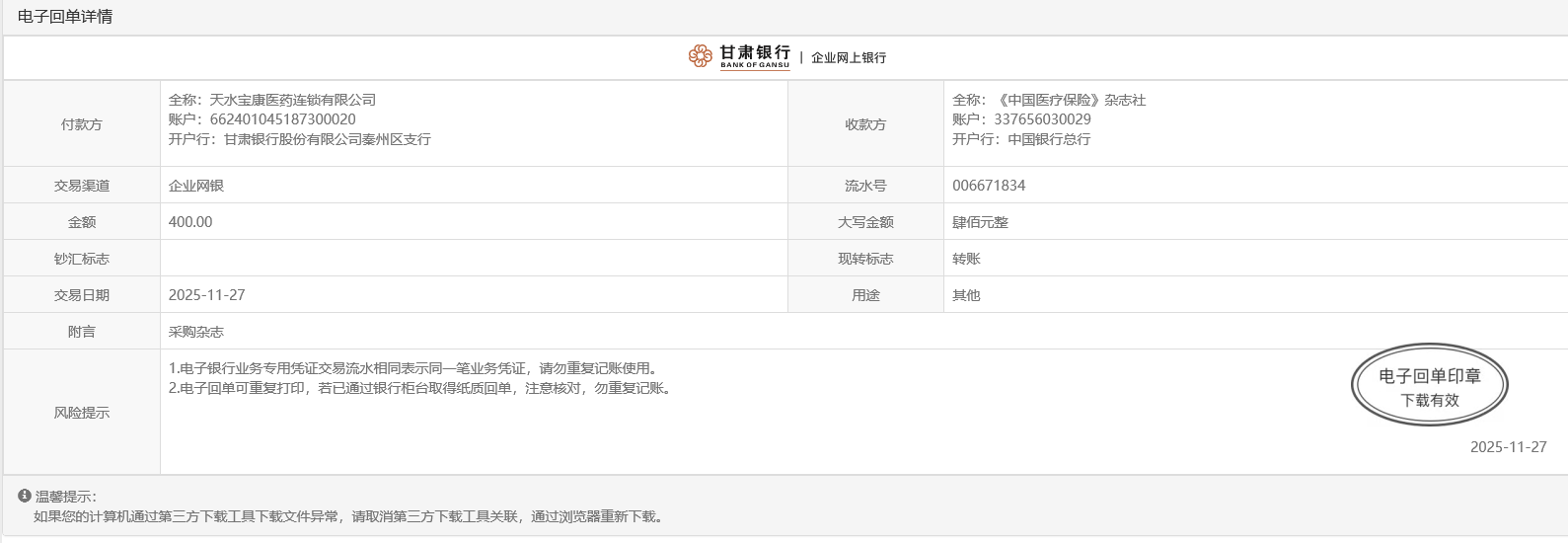Click the serial number 006671834
Image resolution: width=1568 pixels, height=543 pixels.
[x=989, y=186]
